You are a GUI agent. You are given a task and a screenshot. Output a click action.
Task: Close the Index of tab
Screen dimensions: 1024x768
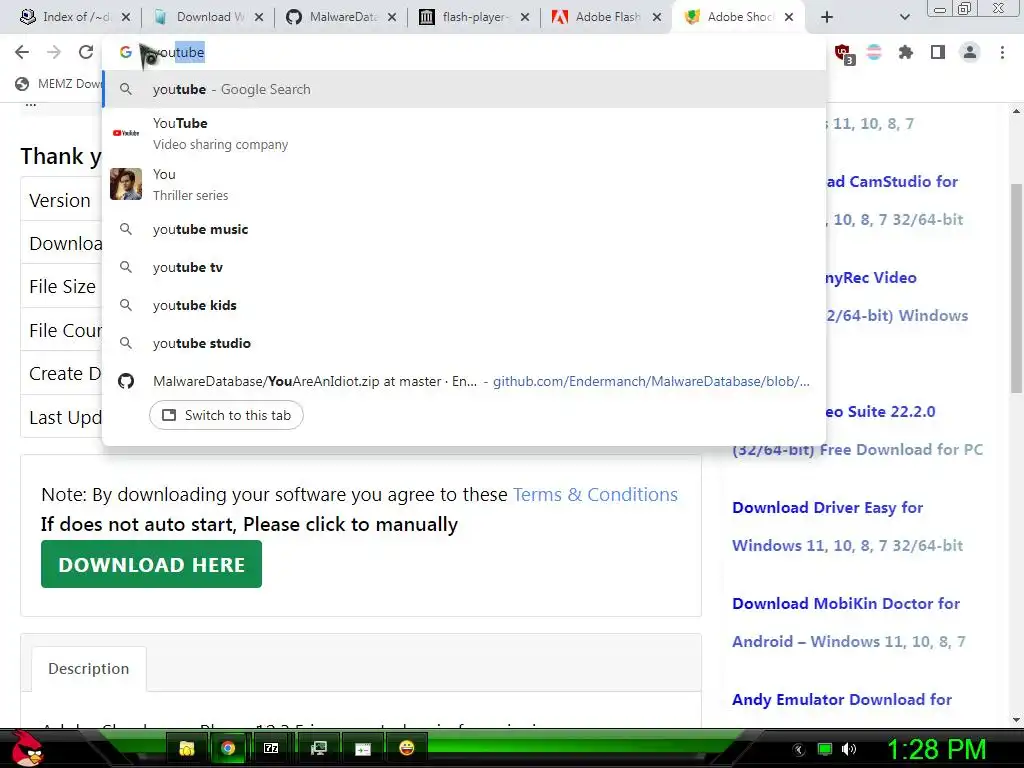[x=126, y=17]
